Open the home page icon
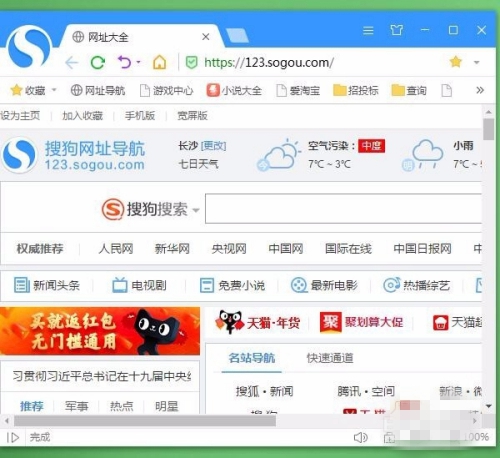 159,62
